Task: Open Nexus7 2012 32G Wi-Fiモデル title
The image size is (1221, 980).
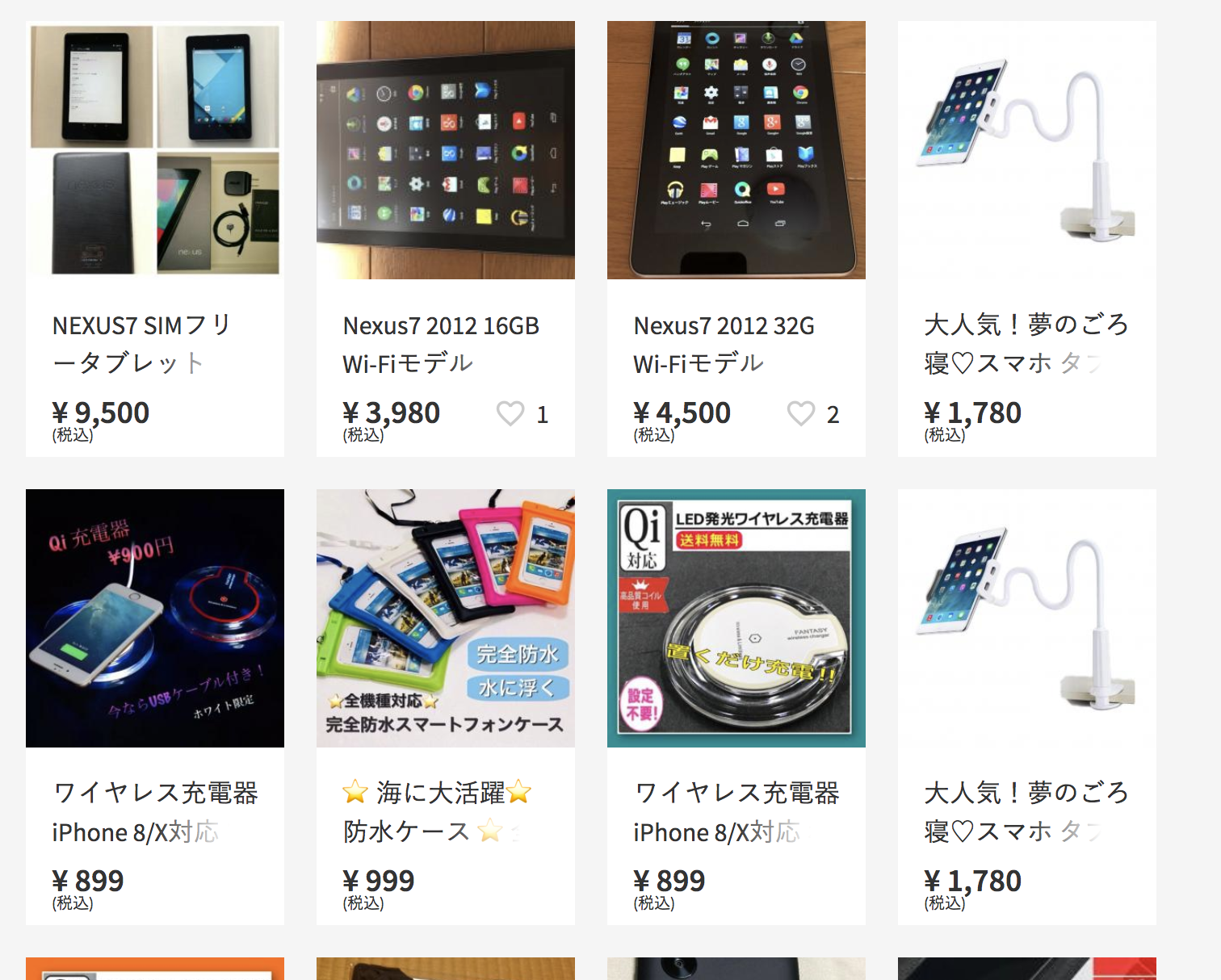Action: pyautogui.click(x=724, y=344)
